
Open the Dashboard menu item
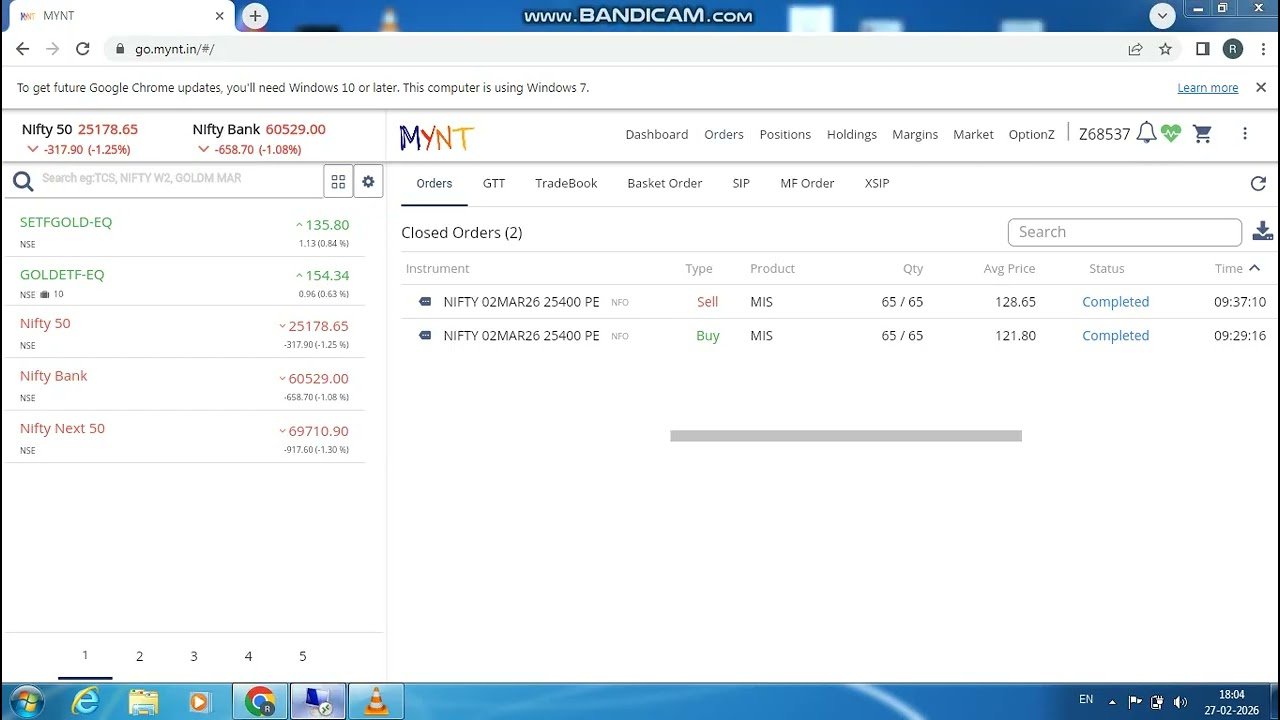[657, 134]
